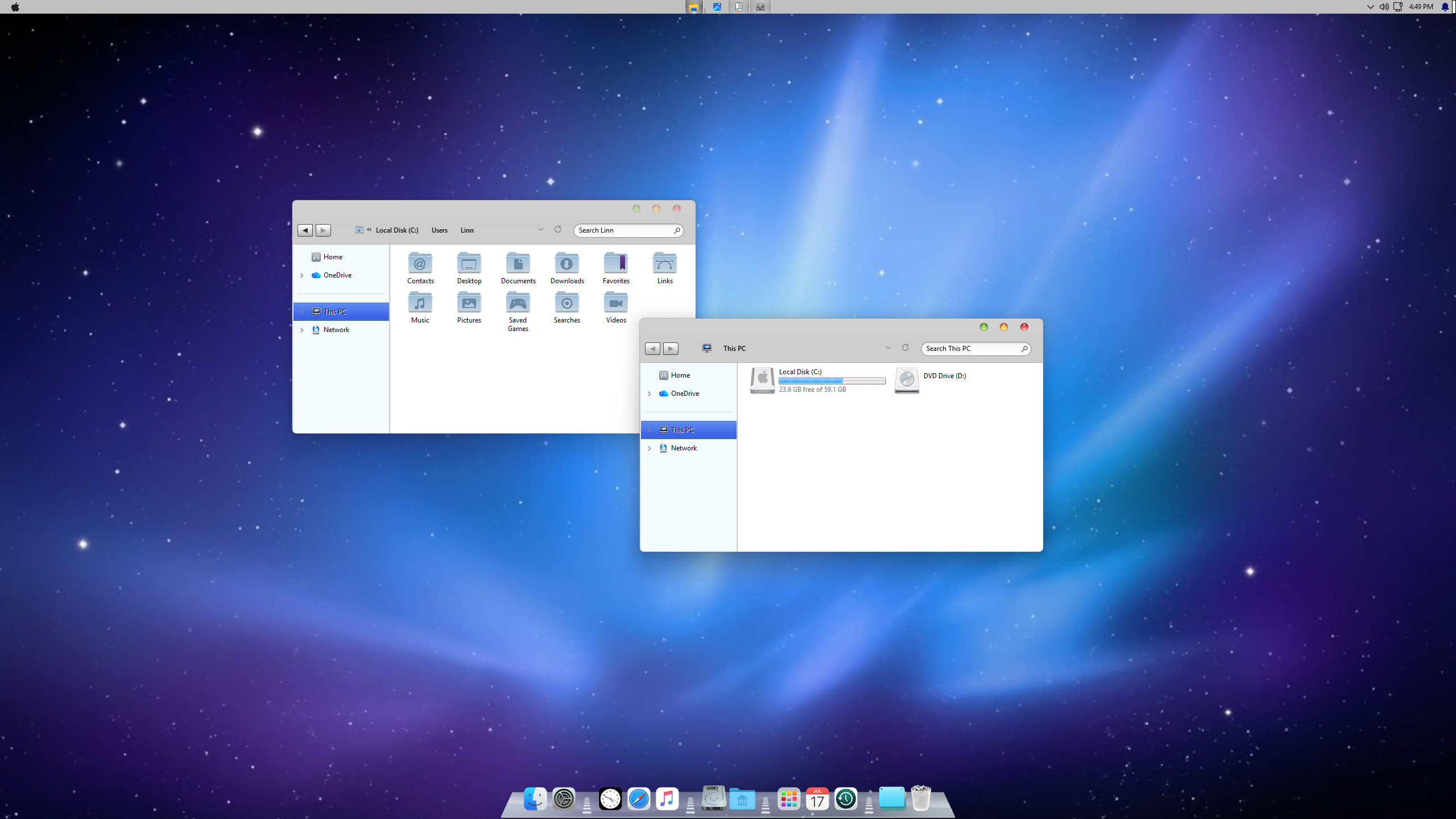
Task: Go back in the Linn window
Action: click(x=305, y=230)
